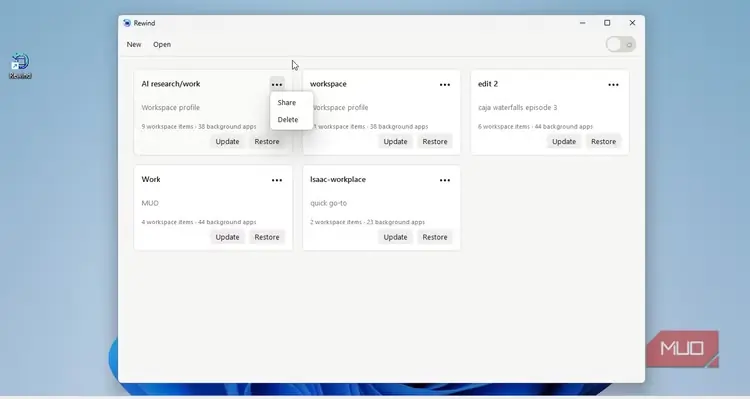This screenshot has width=750, height=399.
Task: Select the Work card title
Action: [x=151, y=179]
